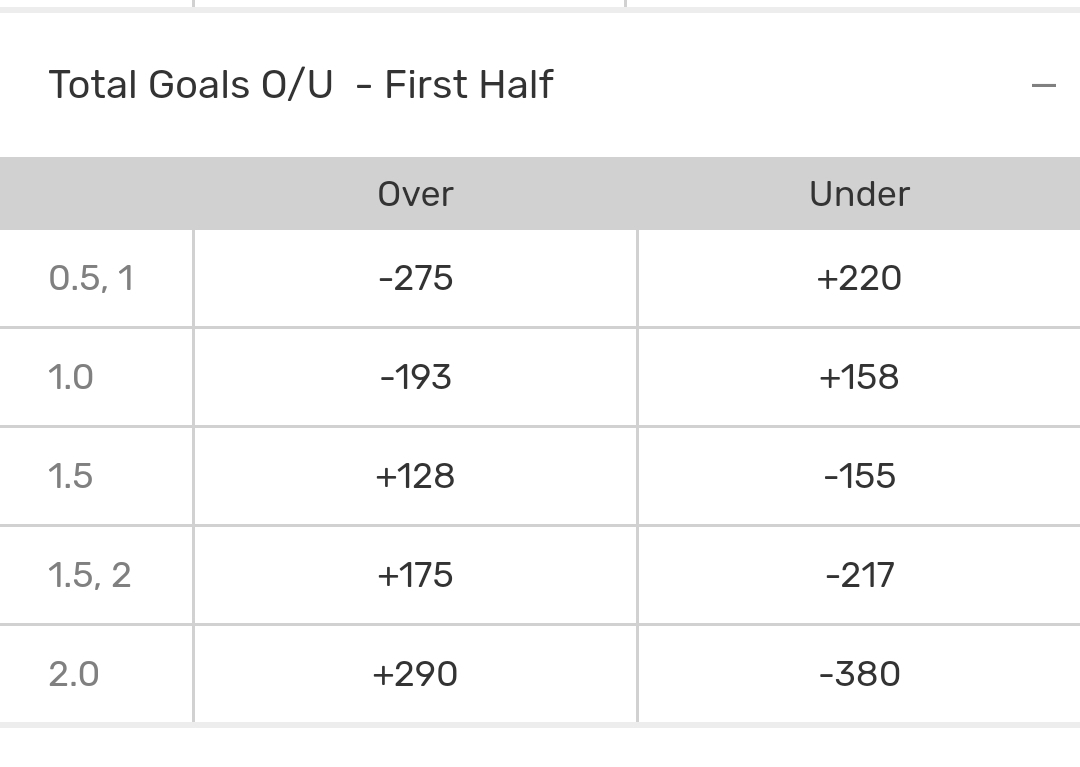1080x767 pixels.
Task: Click the 0.5, 1 line label
Action: 91,278
